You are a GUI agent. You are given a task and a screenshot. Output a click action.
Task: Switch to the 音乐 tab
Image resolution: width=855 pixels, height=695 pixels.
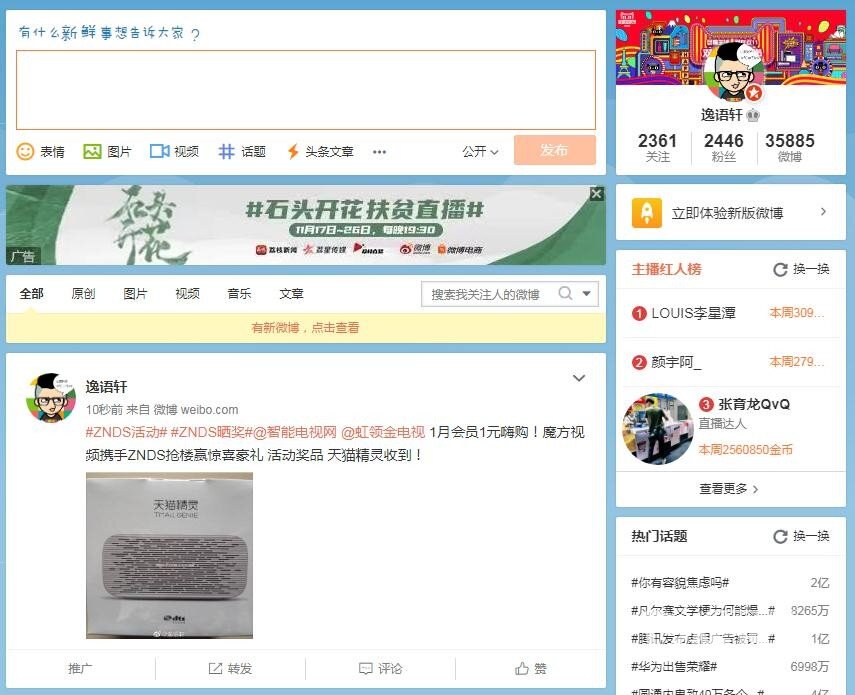coord(239,294)
